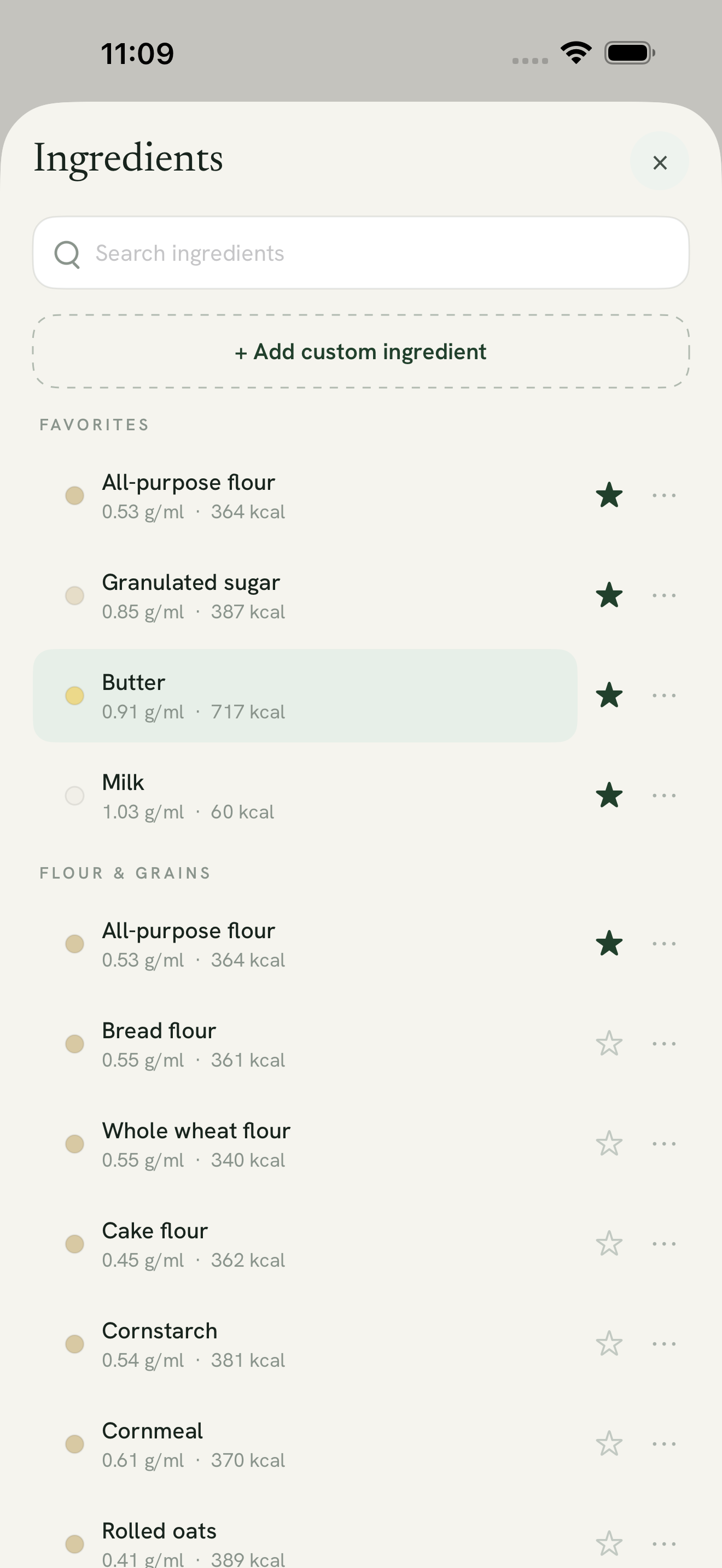This screenshot has height=1568, width=722.
Task: Tap Add custom ingredient button
Action: coord(361,351)
